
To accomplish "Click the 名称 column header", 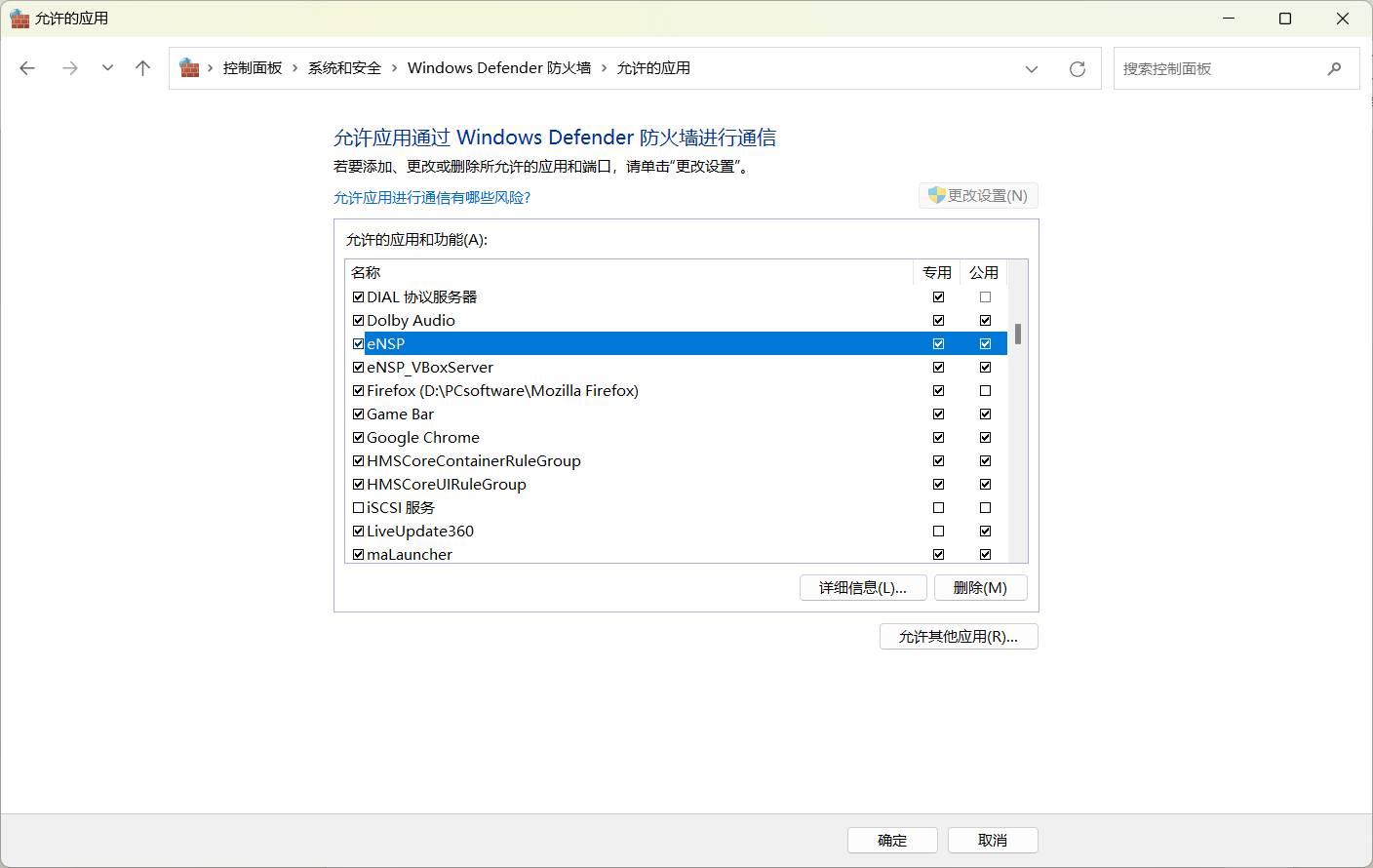I will click(x=629, y=272).
